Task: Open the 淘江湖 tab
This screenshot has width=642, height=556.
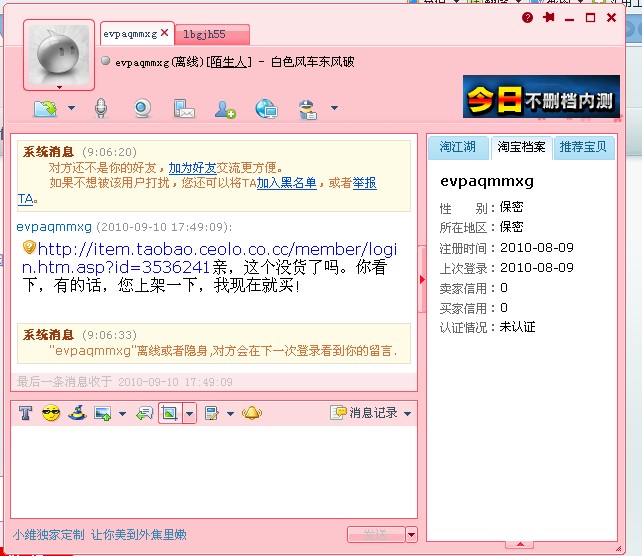Action: tap(458, 147)
